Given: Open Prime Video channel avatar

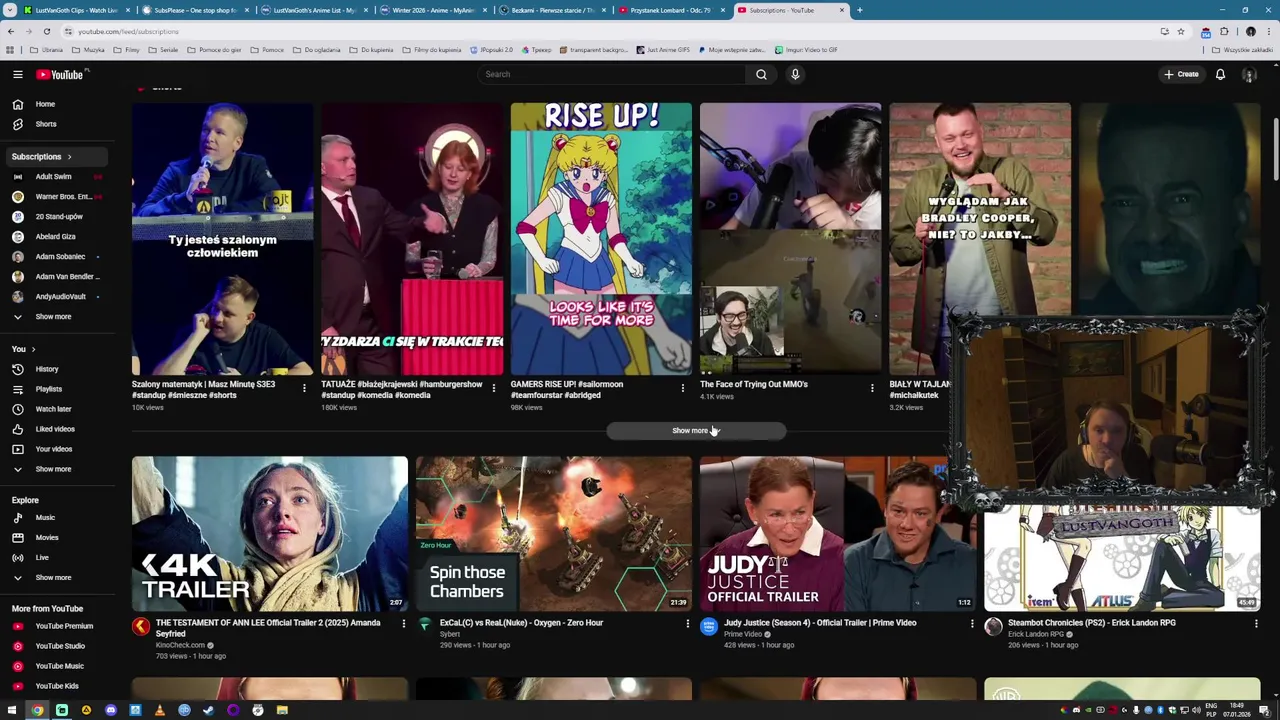Looking at the screenshot, I should [709, 627].
